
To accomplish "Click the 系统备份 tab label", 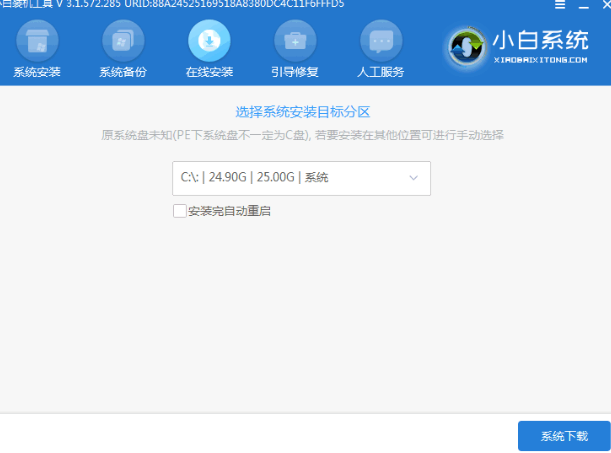I will (x=123, y=72).
